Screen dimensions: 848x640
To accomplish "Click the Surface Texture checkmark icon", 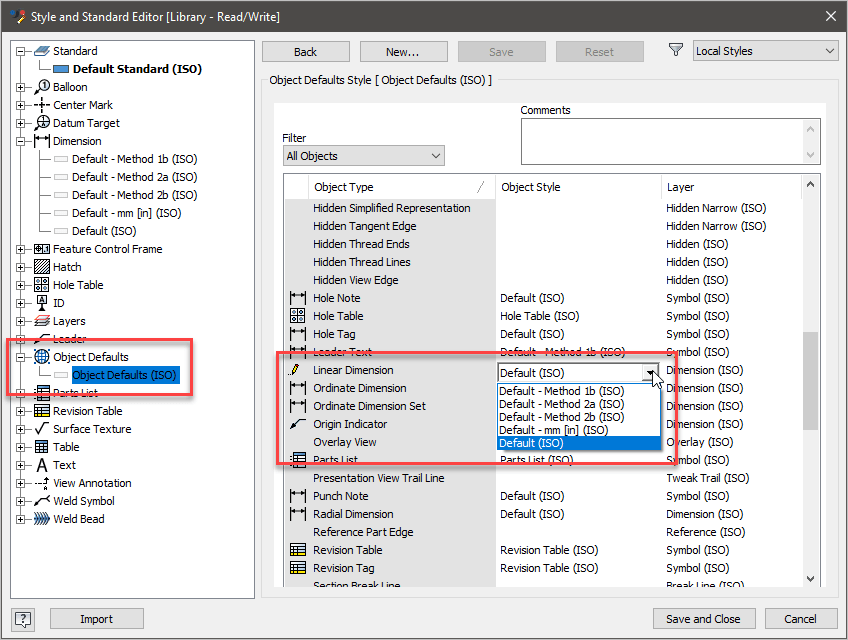I will 41,429.
